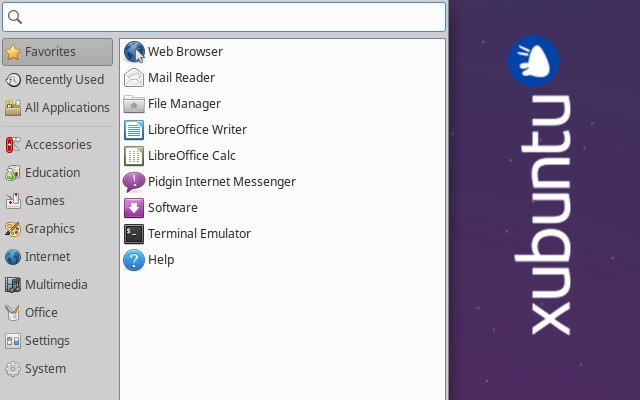Show All Applications list
The height and width of the screenshot is (400, 640).
[67, 108]
